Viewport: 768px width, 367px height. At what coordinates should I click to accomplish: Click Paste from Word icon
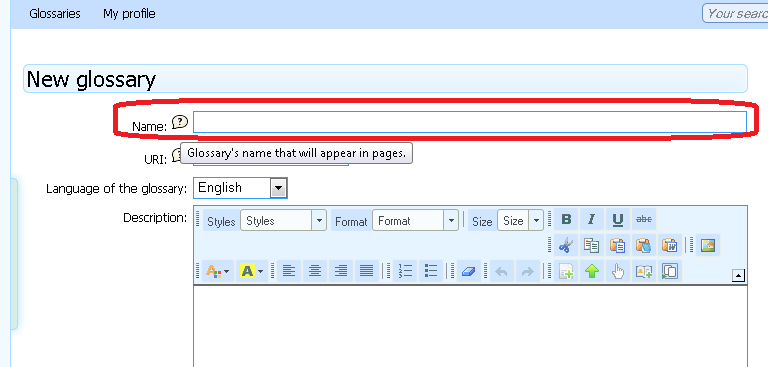click(x=670, y=245)
